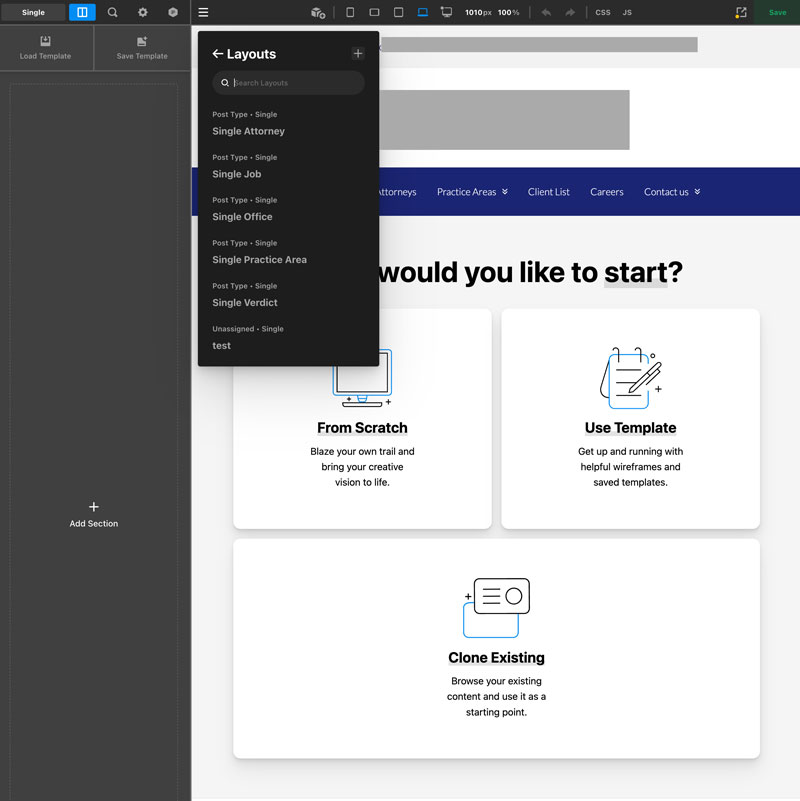The height and width of the screenshot is (801, 800).
Task: Open the hamburger menu in top bar
Action: [203, 13]
